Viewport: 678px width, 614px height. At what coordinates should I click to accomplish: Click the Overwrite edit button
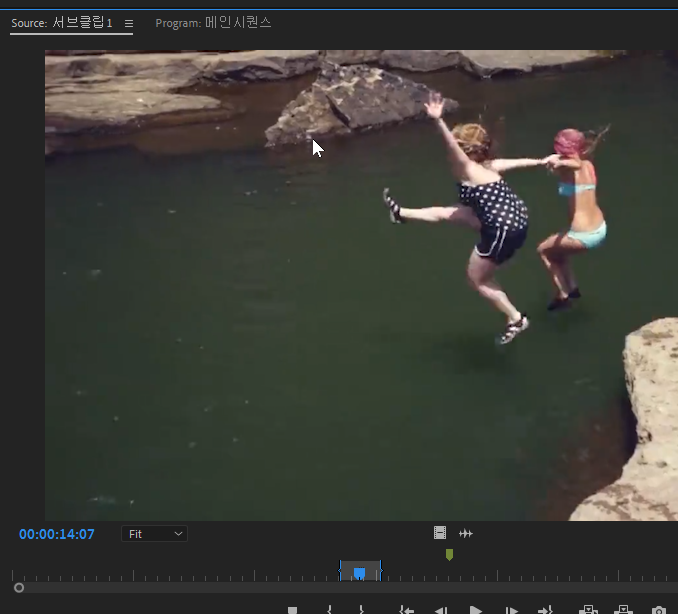tap(623, 610)
